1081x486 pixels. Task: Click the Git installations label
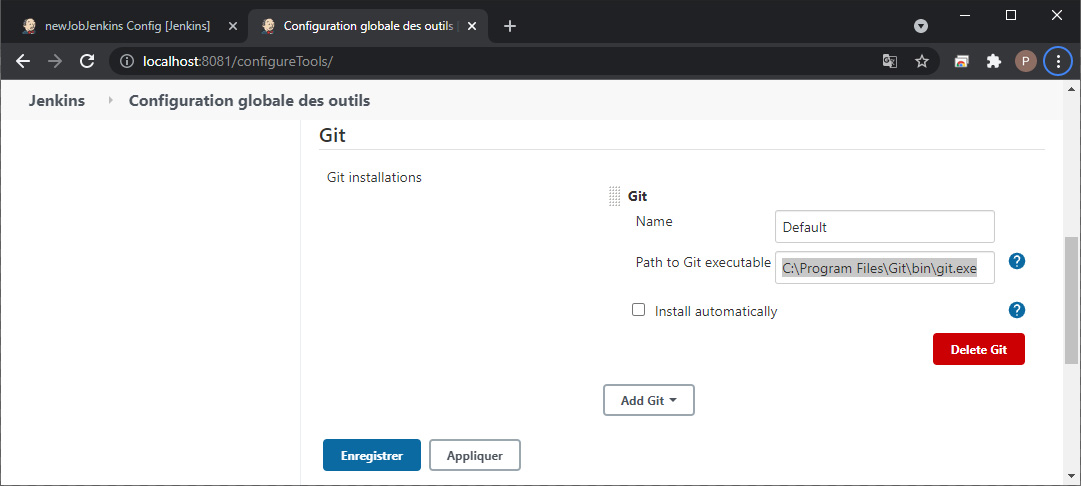(374, 177)
